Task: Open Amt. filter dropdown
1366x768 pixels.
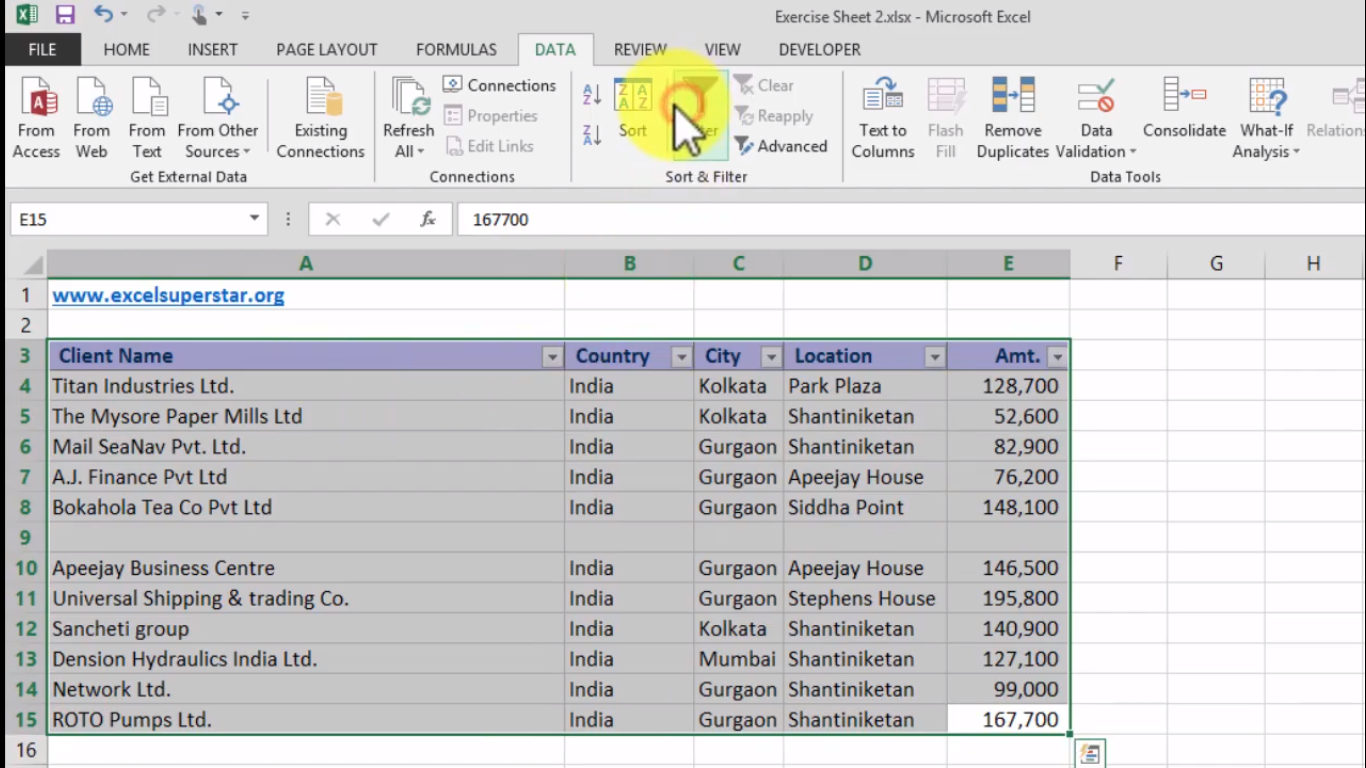Action: point(1057,357)
